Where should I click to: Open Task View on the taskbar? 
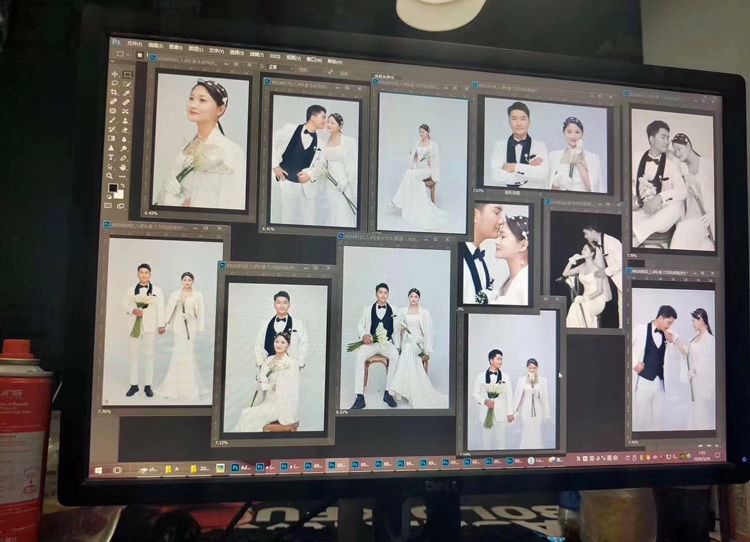[117, 470]
